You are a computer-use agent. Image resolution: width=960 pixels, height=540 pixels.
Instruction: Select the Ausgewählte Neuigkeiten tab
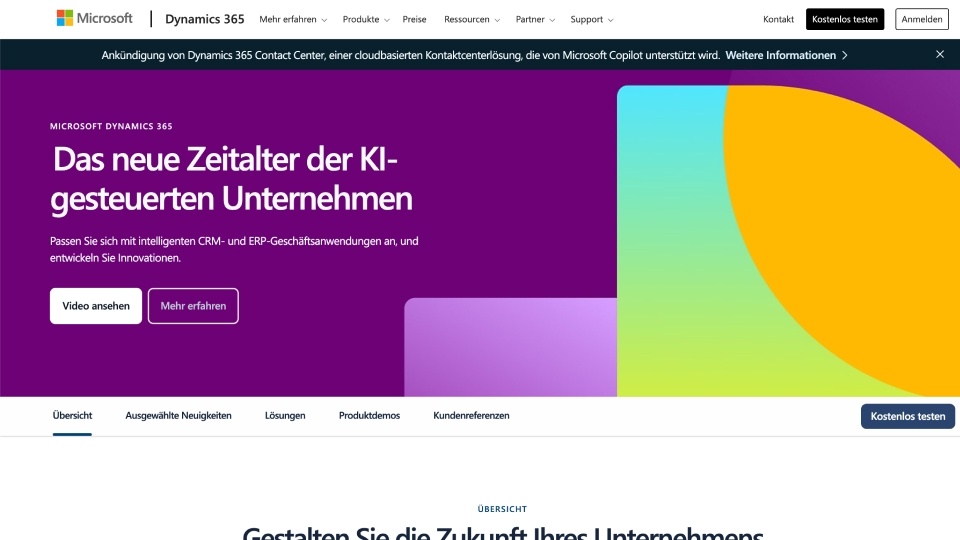point(178,416)
